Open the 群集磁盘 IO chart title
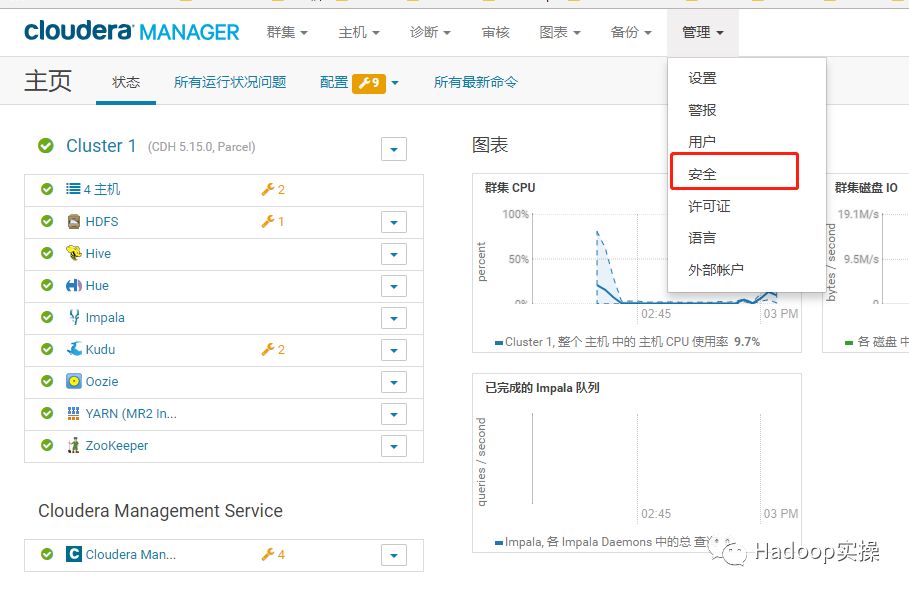 click(866, 187)
